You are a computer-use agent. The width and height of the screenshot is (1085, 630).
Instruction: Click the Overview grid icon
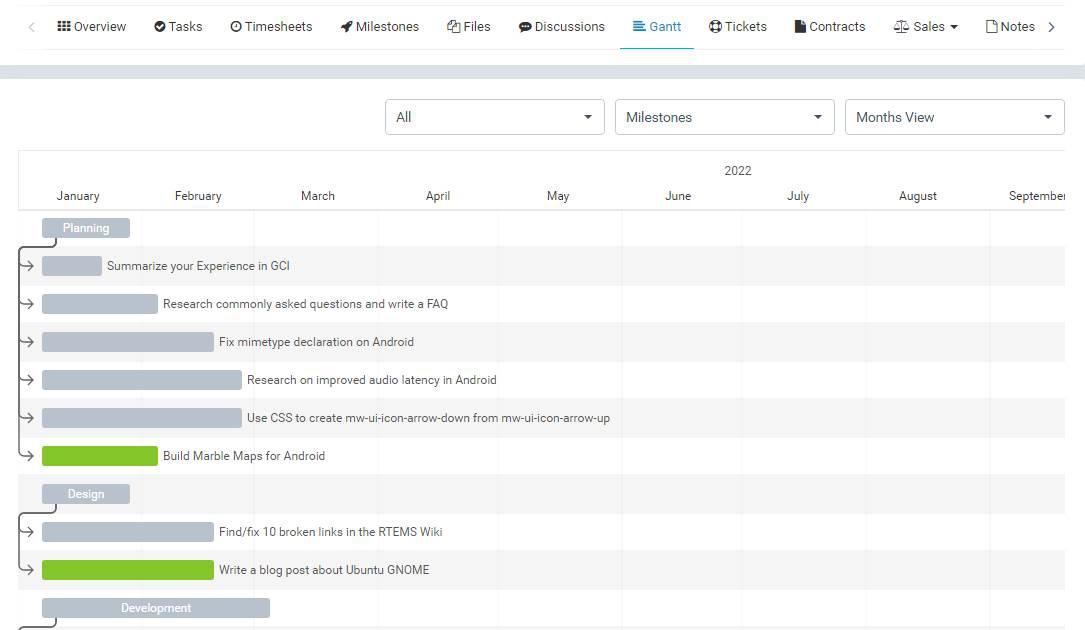point(64,27)
